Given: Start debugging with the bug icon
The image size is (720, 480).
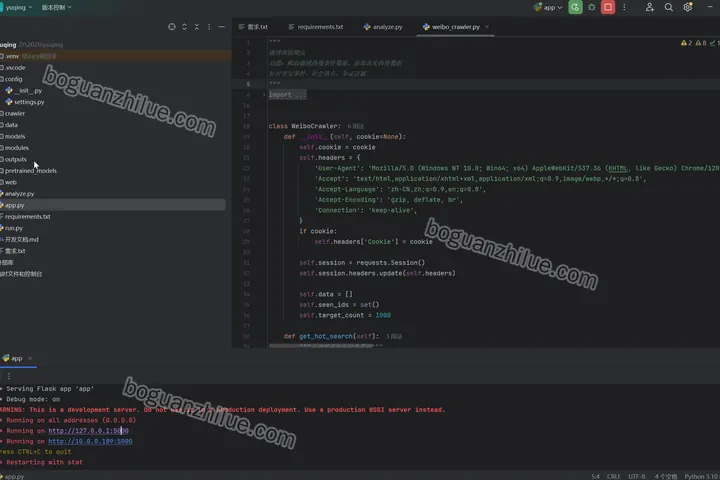Looking at the screenshot, I should (x=591, y=7).
